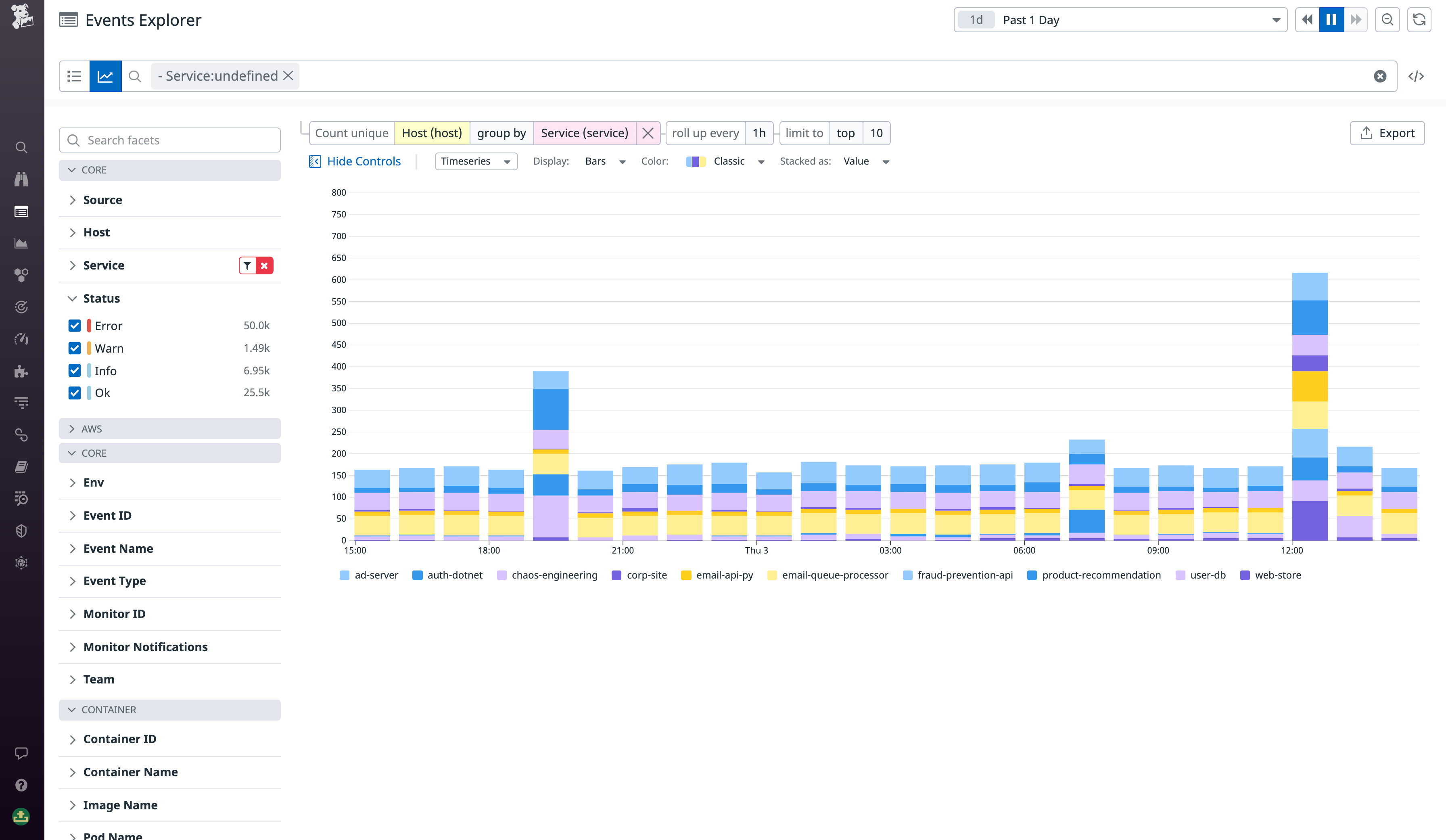
Task: Open global search from the left sidebar
Action: click(21, 147)
